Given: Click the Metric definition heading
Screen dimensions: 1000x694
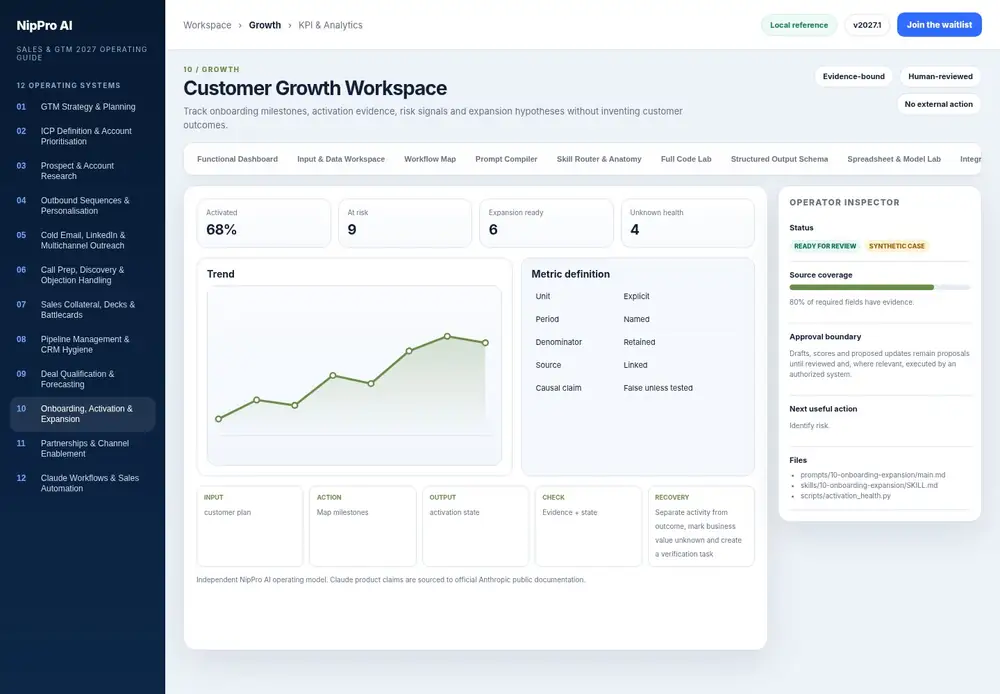Looking at the screenshot, I should (570, 274).
